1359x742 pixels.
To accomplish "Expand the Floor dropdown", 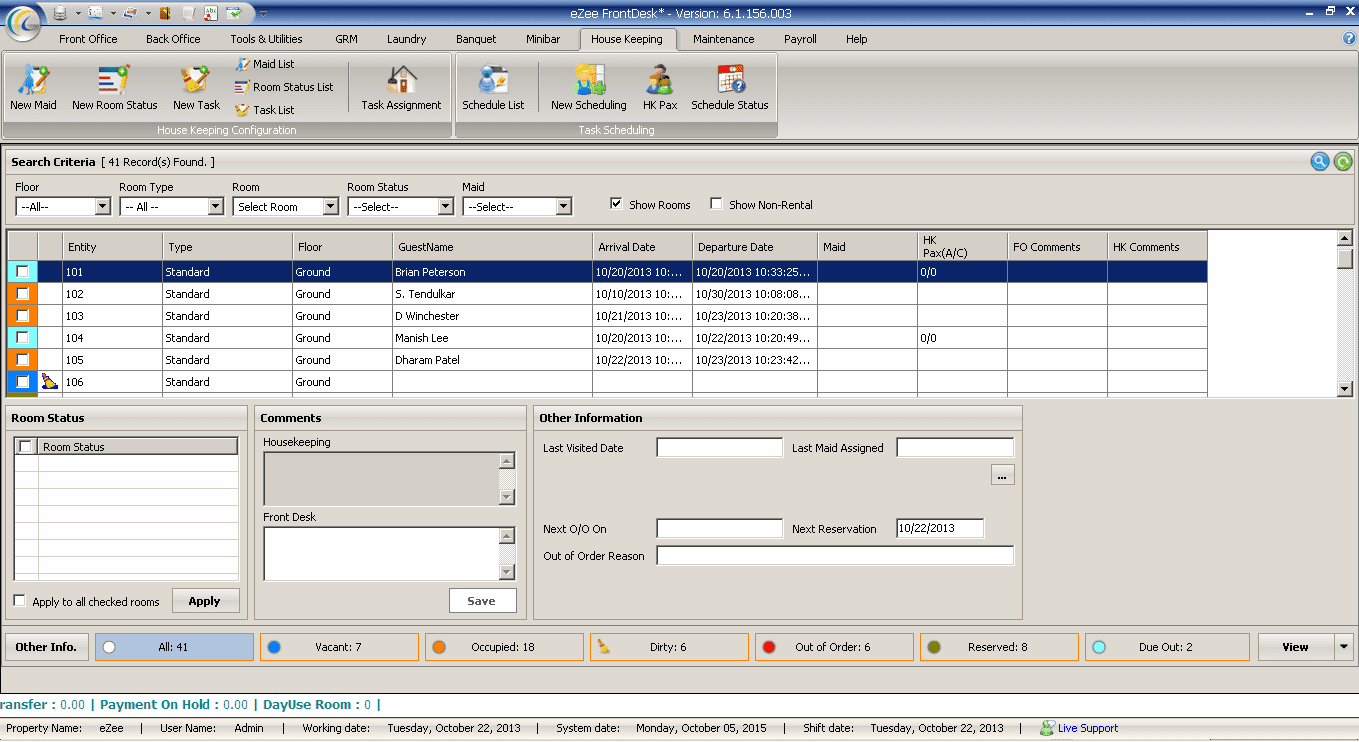I will pos(102,207).
